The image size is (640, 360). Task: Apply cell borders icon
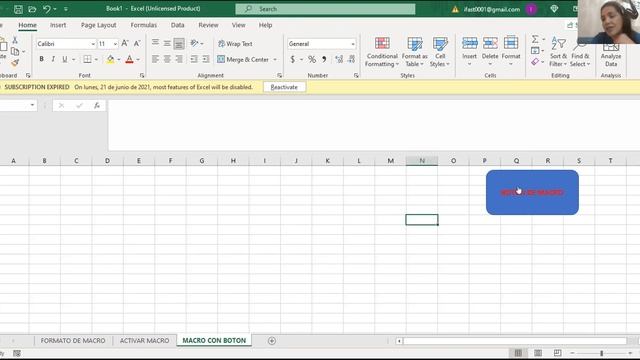tap(87, 59)
